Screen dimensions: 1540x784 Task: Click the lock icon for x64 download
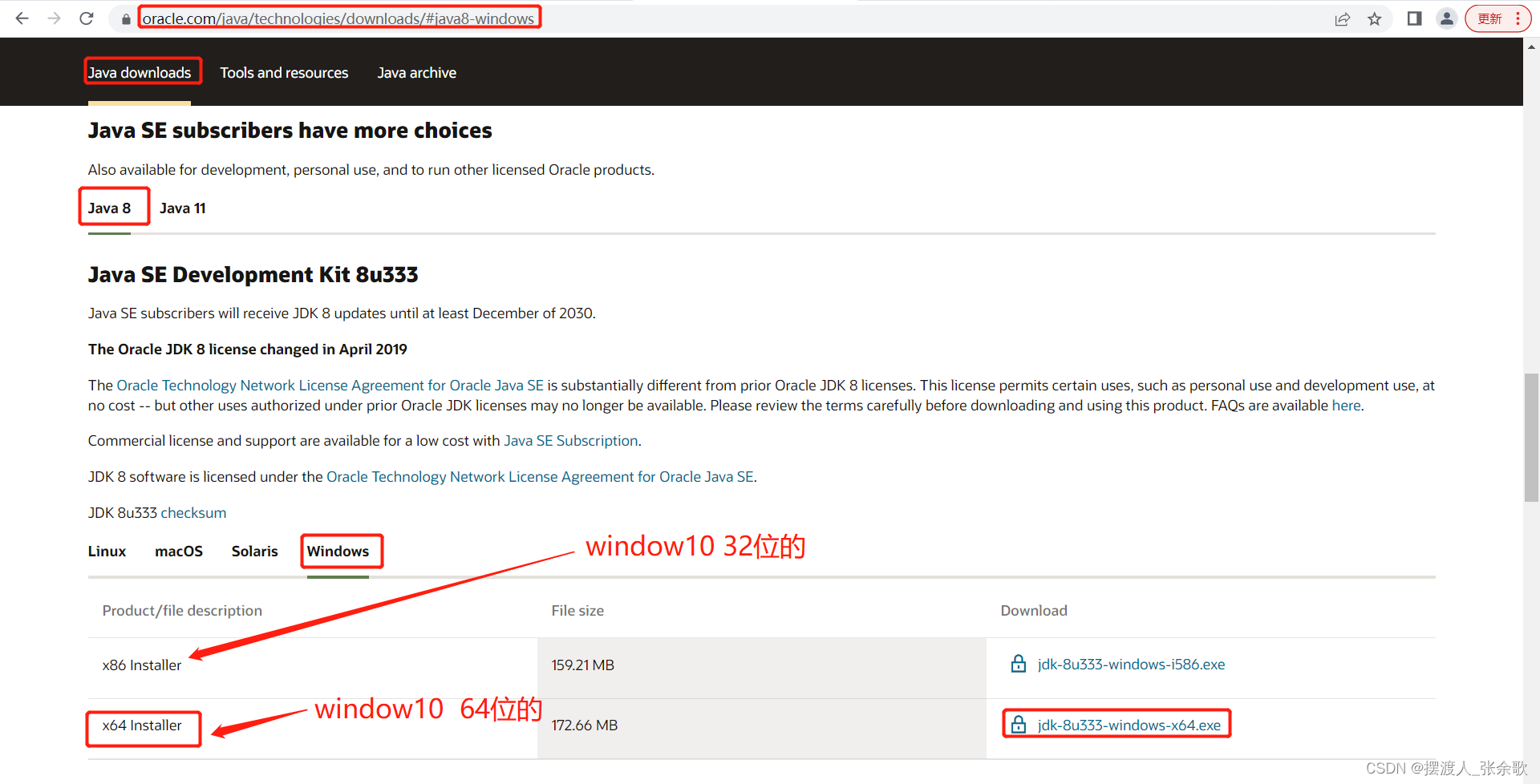point(1018,725)
